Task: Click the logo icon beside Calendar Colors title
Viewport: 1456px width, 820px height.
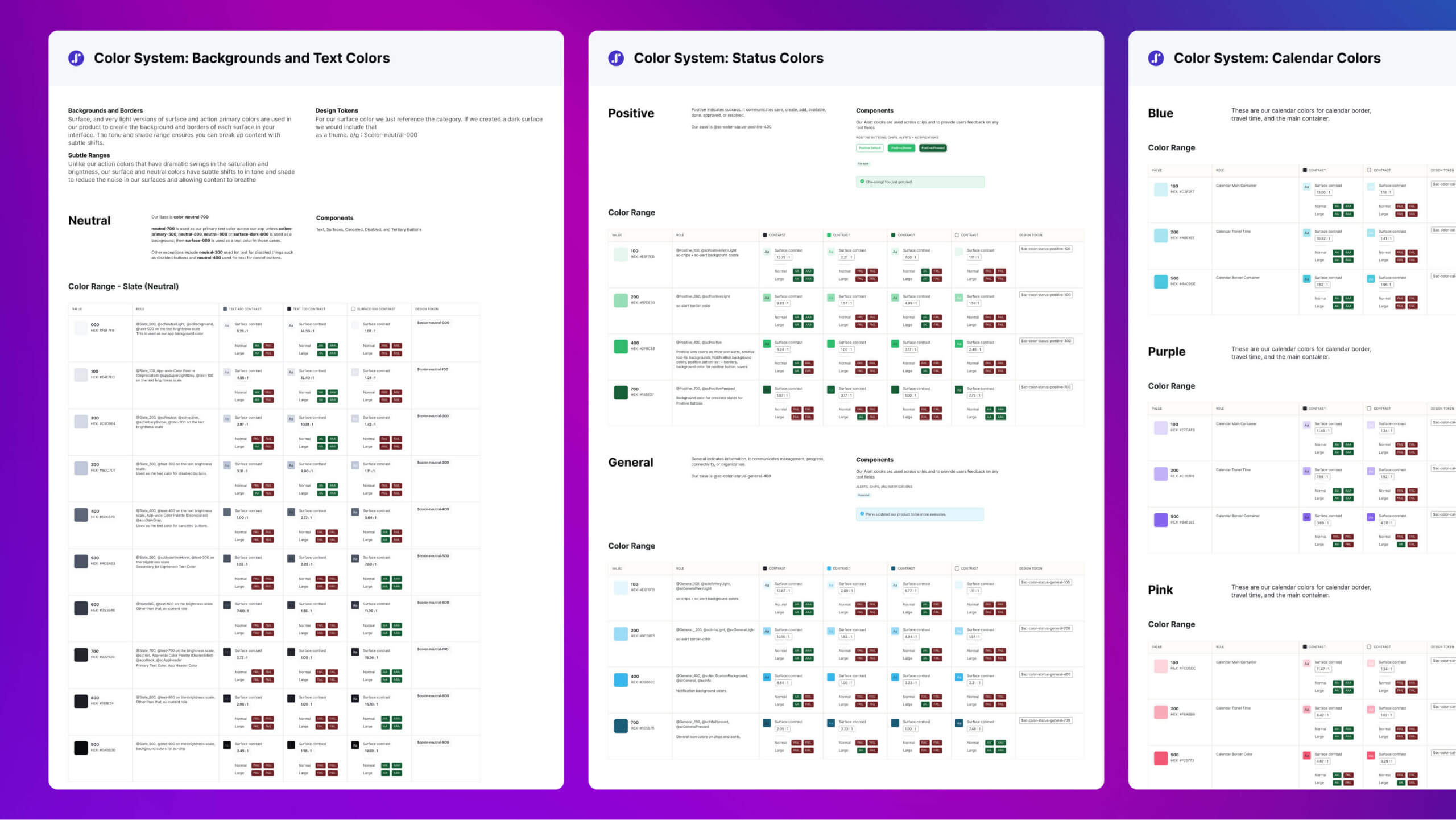Action: point(1156,58)
